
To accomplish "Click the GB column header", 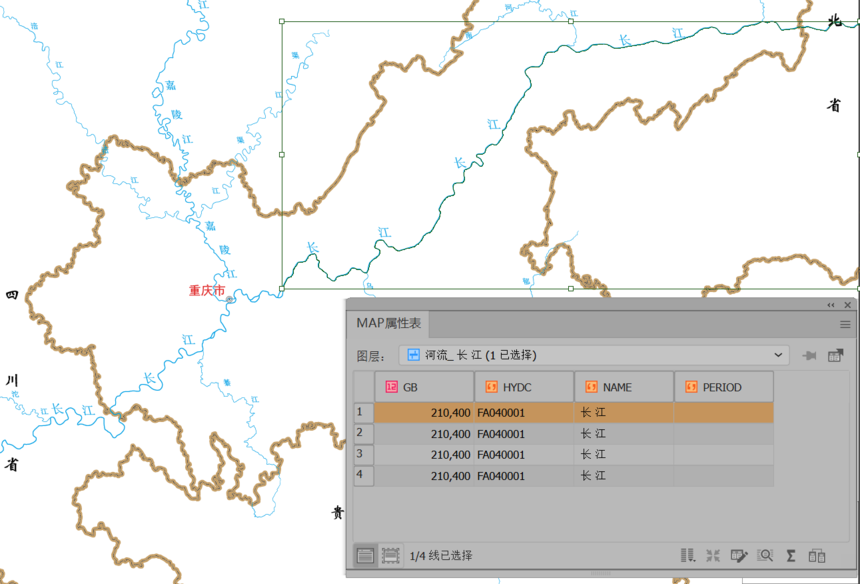I will (x=424, y=387).
